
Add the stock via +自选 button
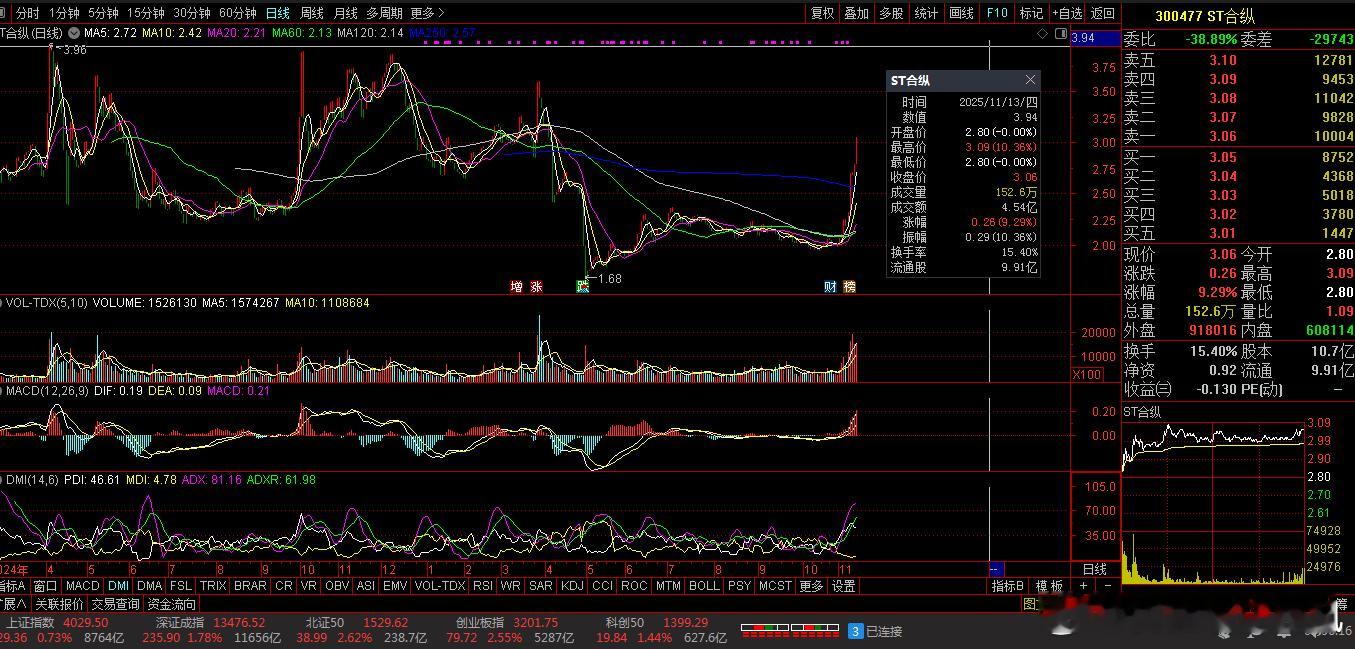(x=1066, y=13)
